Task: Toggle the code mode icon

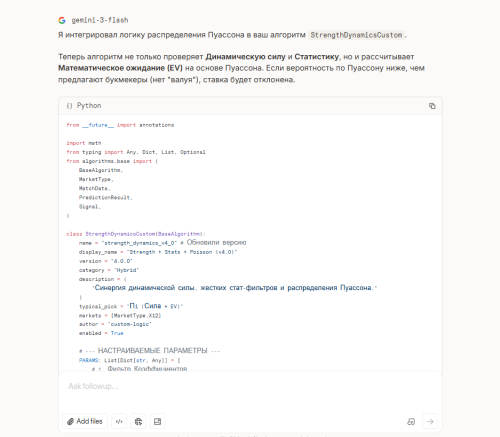Action: click(x=119, y=421)
